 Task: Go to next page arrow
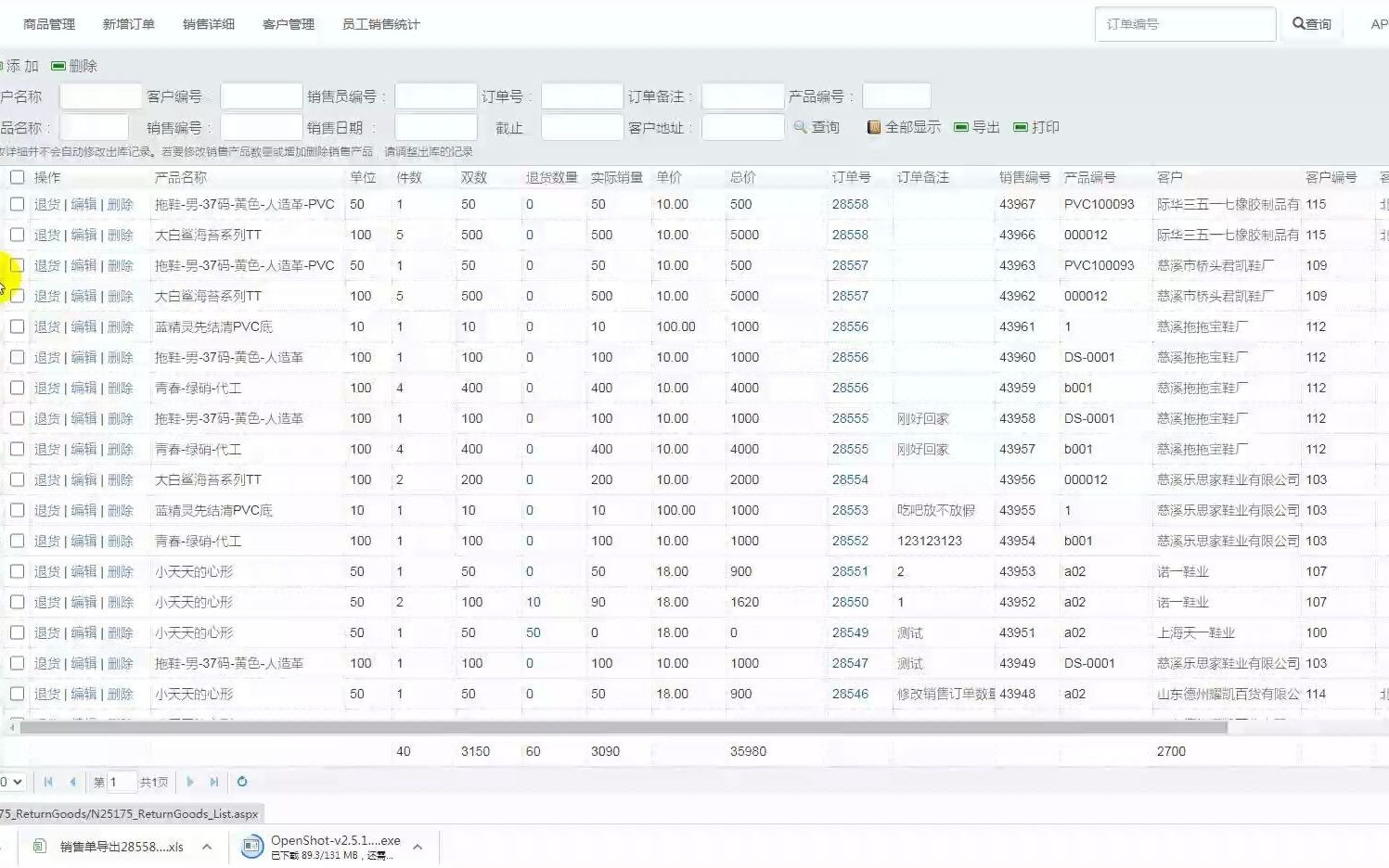[x=190, y=782]
